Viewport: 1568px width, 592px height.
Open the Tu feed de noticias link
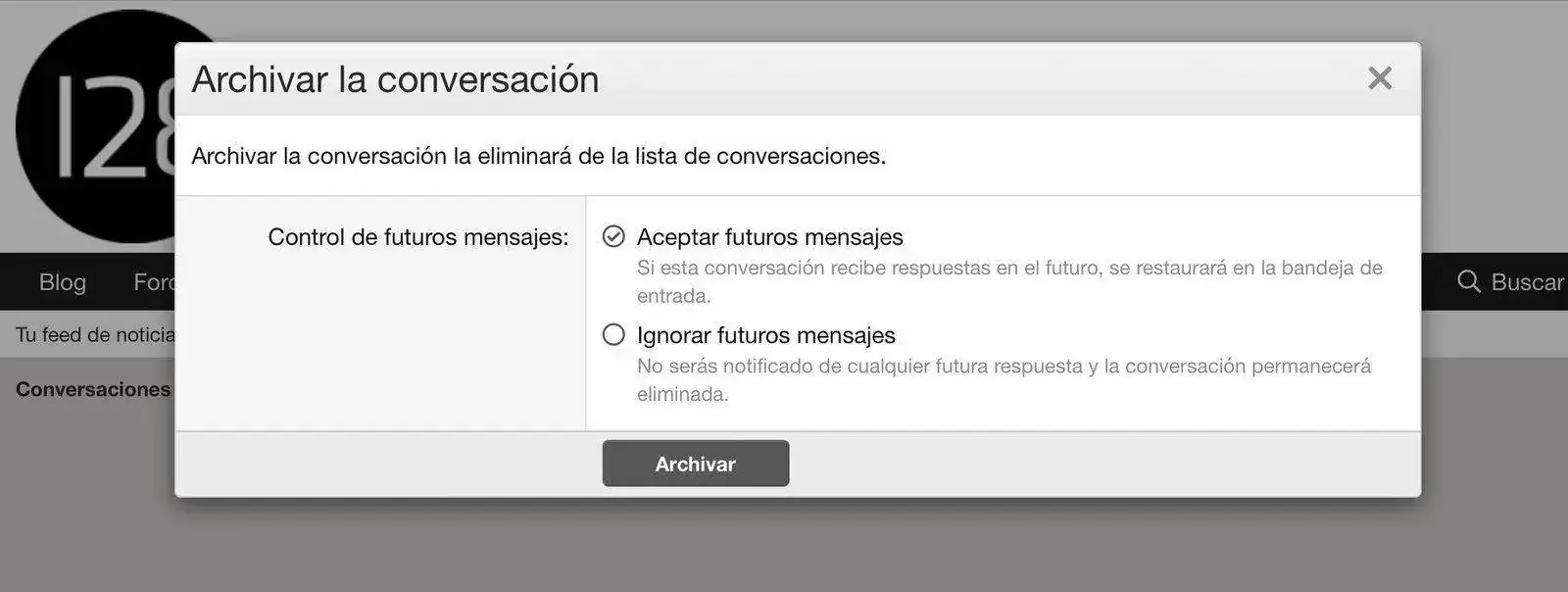tap(95, 335)
